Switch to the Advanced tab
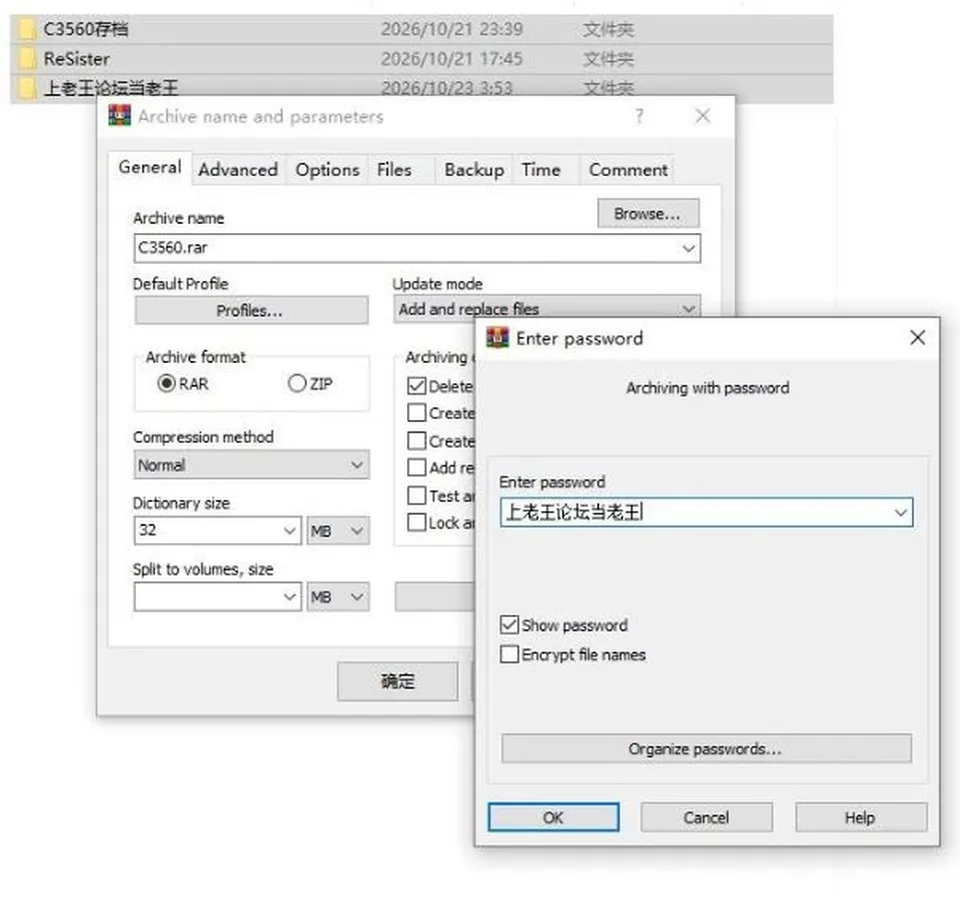 click(238, 170)
